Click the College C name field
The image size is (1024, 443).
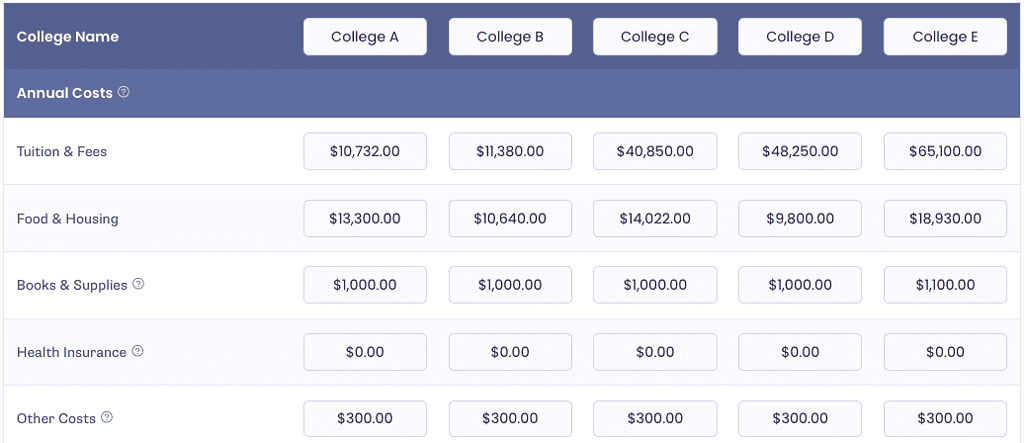(655, 37)
